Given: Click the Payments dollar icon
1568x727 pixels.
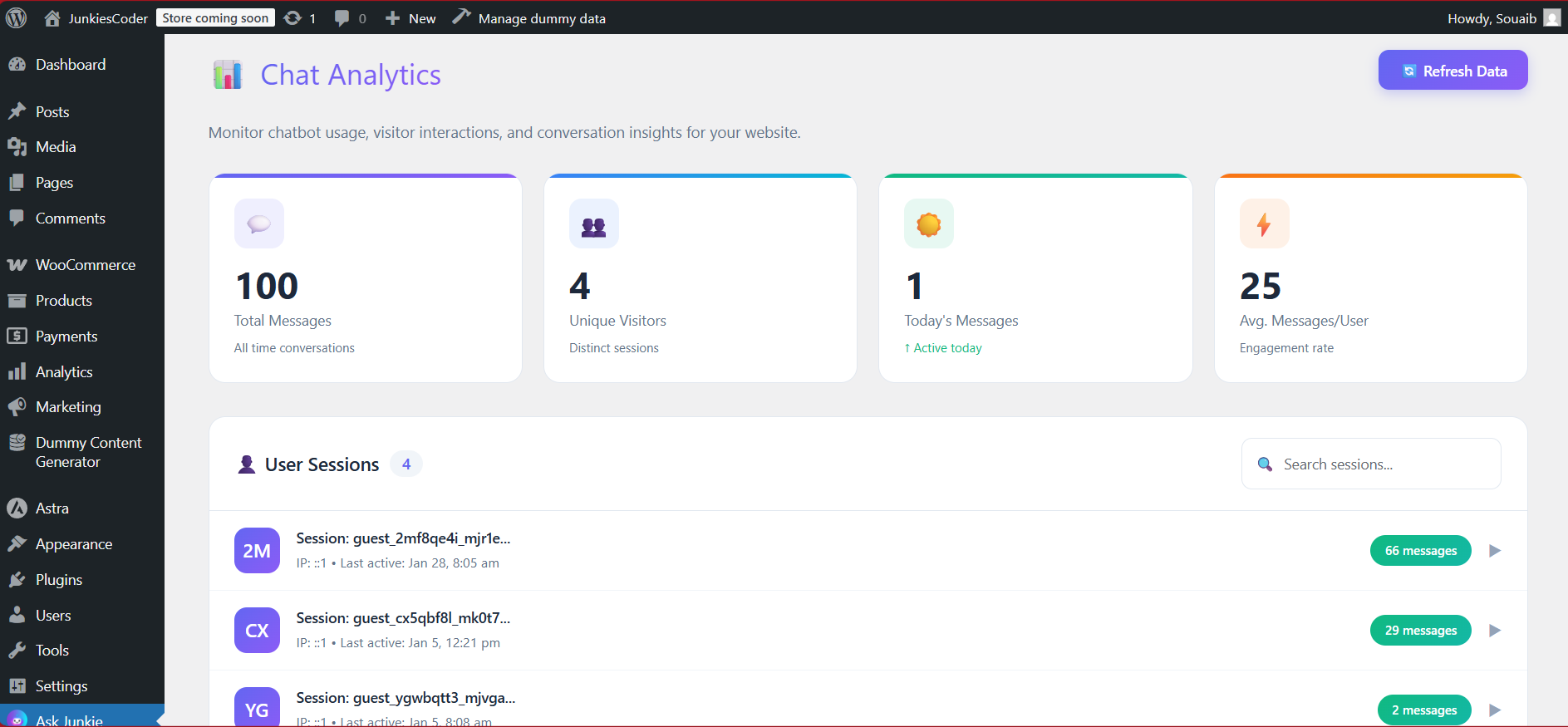Looking at the screenshot, I should pyautogui.click(x=17, y=336).
